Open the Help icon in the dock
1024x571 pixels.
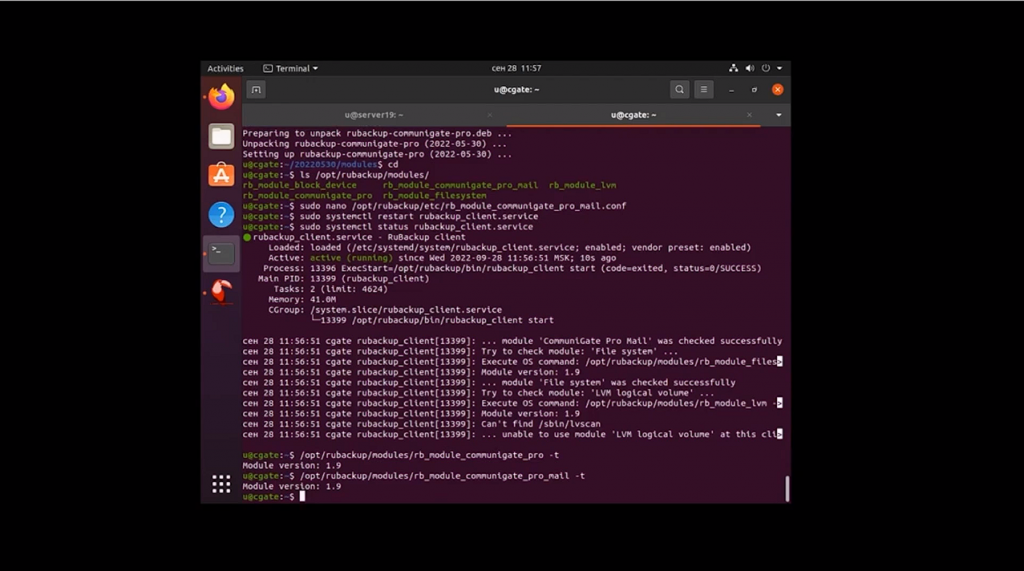[221, 214]
